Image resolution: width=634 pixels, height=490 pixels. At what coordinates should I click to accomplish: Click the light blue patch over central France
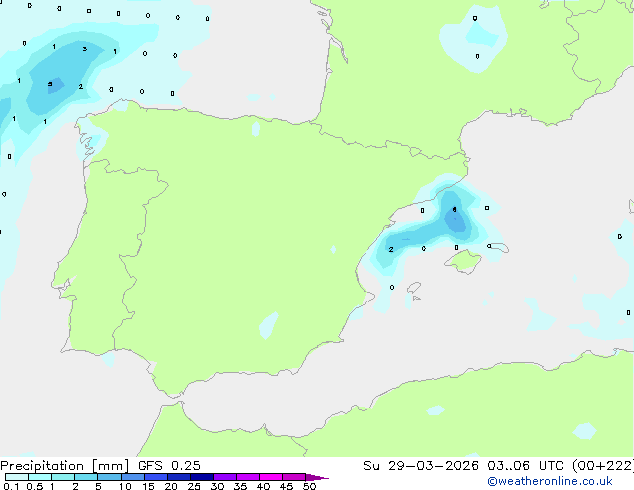click(474, 39)
